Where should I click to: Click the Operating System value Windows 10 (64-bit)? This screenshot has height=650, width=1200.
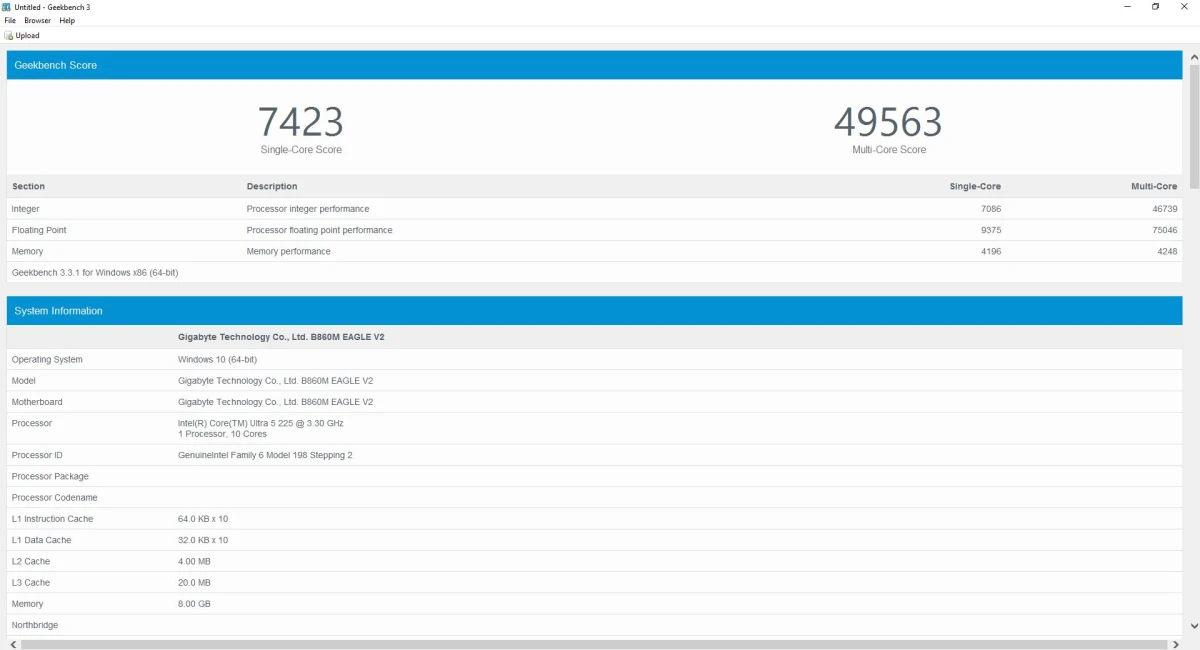[x=217, y=360]
